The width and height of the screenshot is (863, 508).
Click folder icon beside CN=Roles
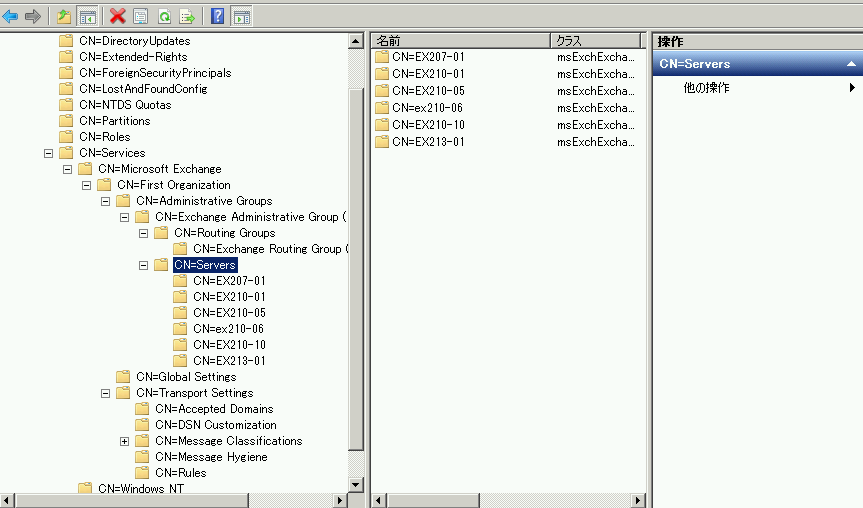(x=66, y=136)
